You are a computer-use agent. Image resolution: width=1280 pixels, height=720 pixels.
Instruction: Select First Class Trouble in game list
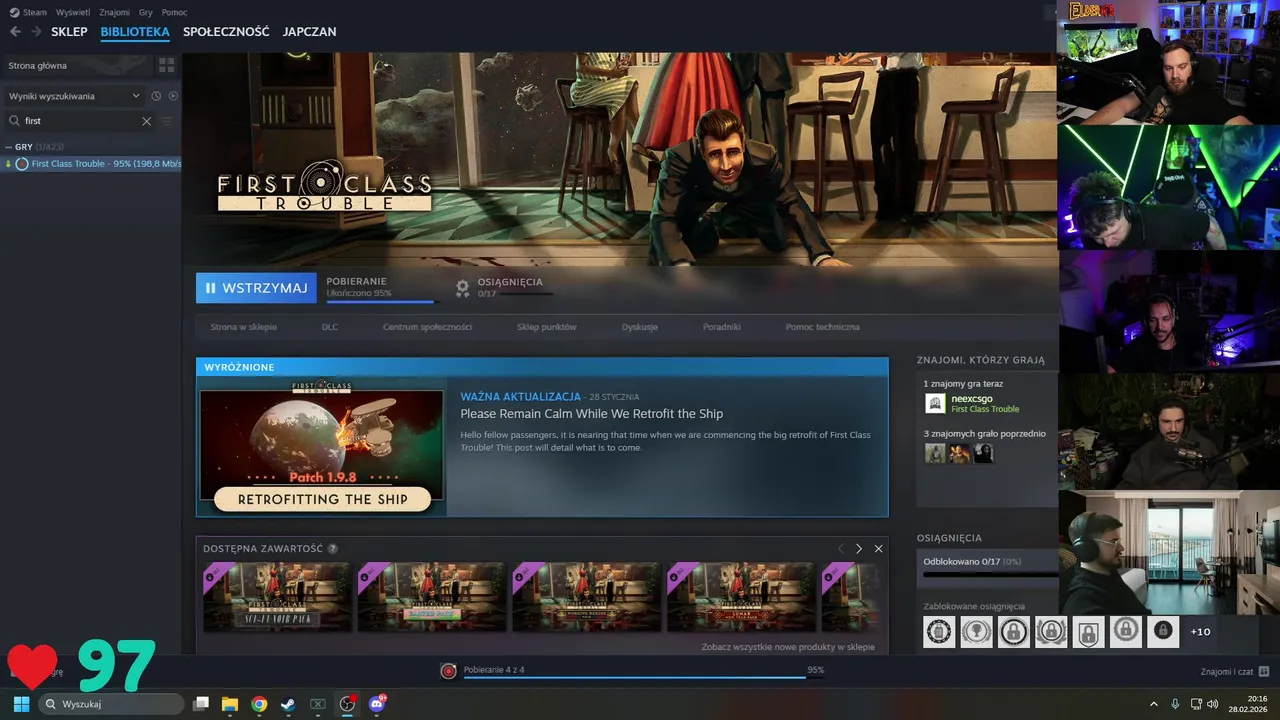(92, 163)
